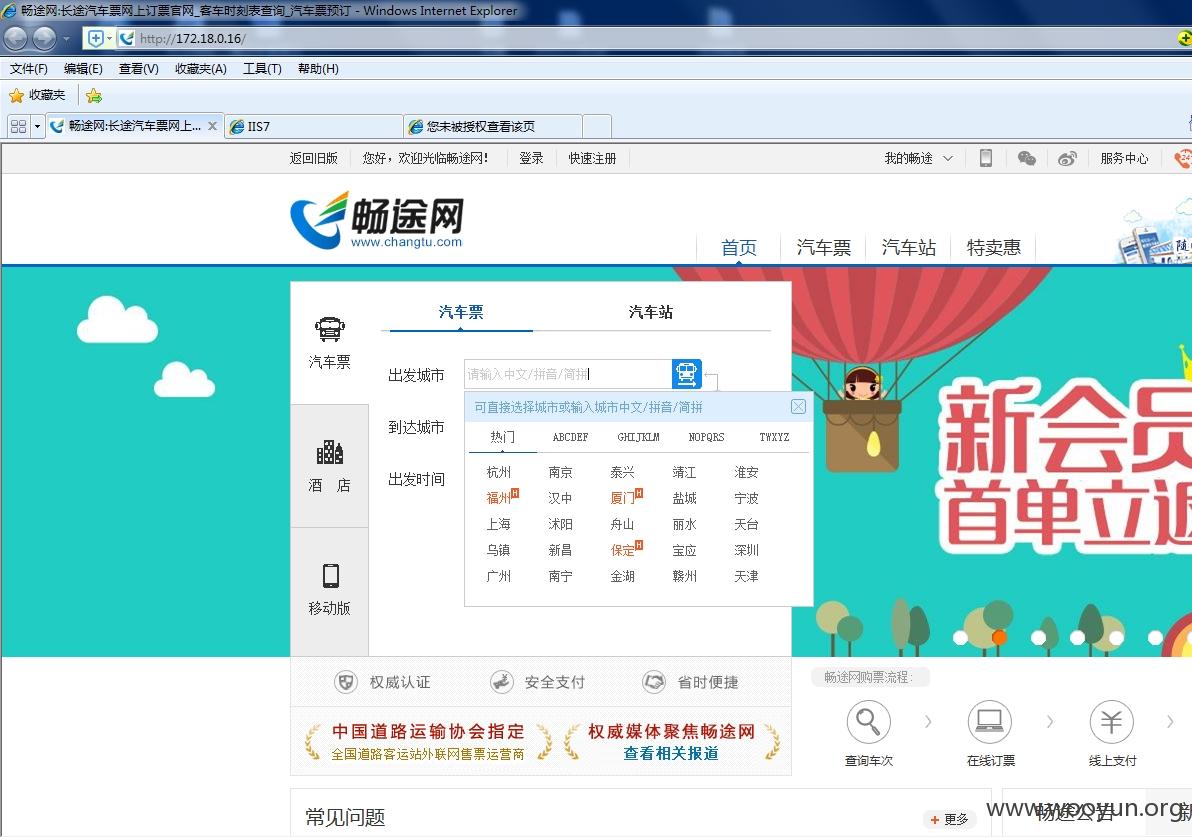Choose 深圳 from the city list
Screen dimensions: 1192x837
pos(747,550)
